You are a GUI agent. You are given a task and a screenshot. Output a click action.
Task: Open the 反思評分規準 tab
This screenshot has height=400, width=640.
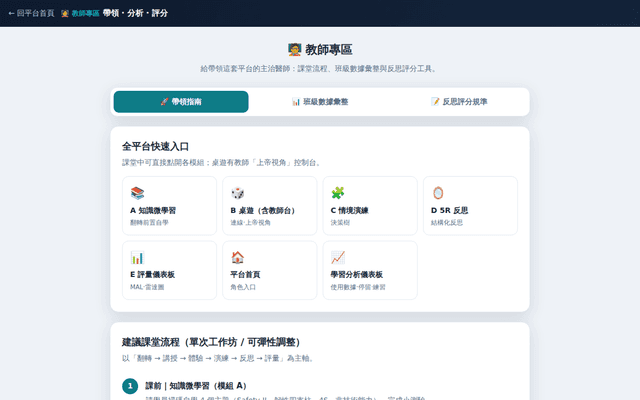[x=459, y=102]
